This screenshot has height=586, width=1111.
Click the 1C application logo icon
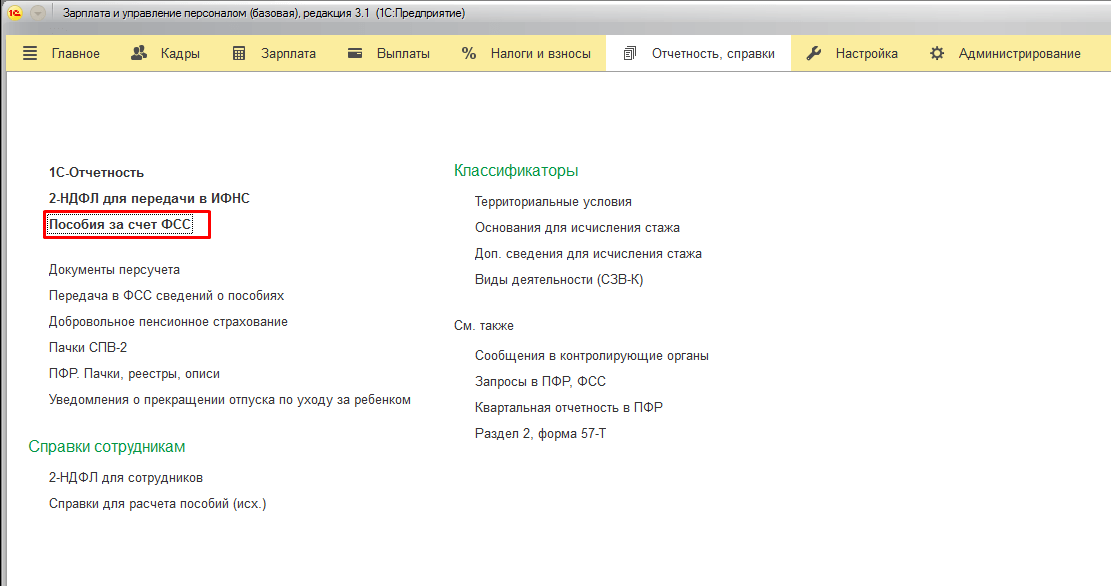click(x=14, y=13)
